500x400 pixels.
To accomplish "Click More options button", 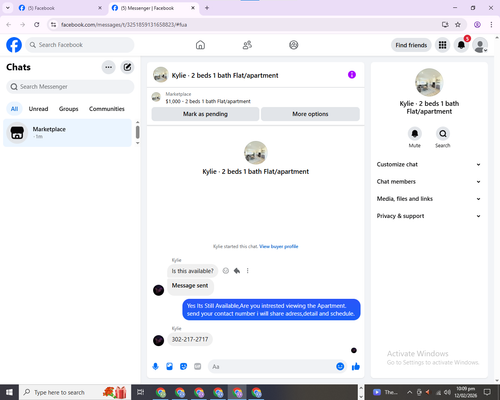I will (x=310, y=114).
